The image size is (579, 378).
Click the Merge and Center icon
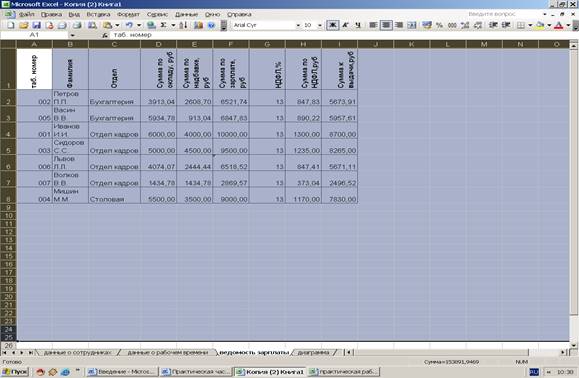pos(412,25)
